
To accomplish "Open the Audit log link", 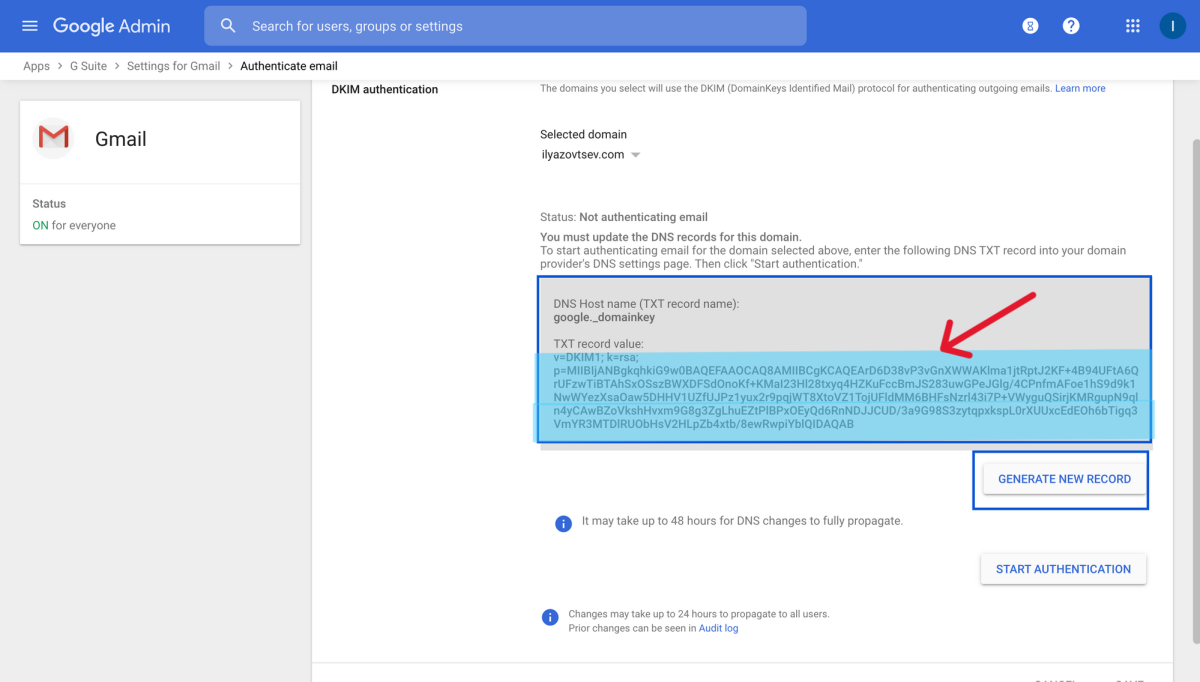I will pos(718,628).
